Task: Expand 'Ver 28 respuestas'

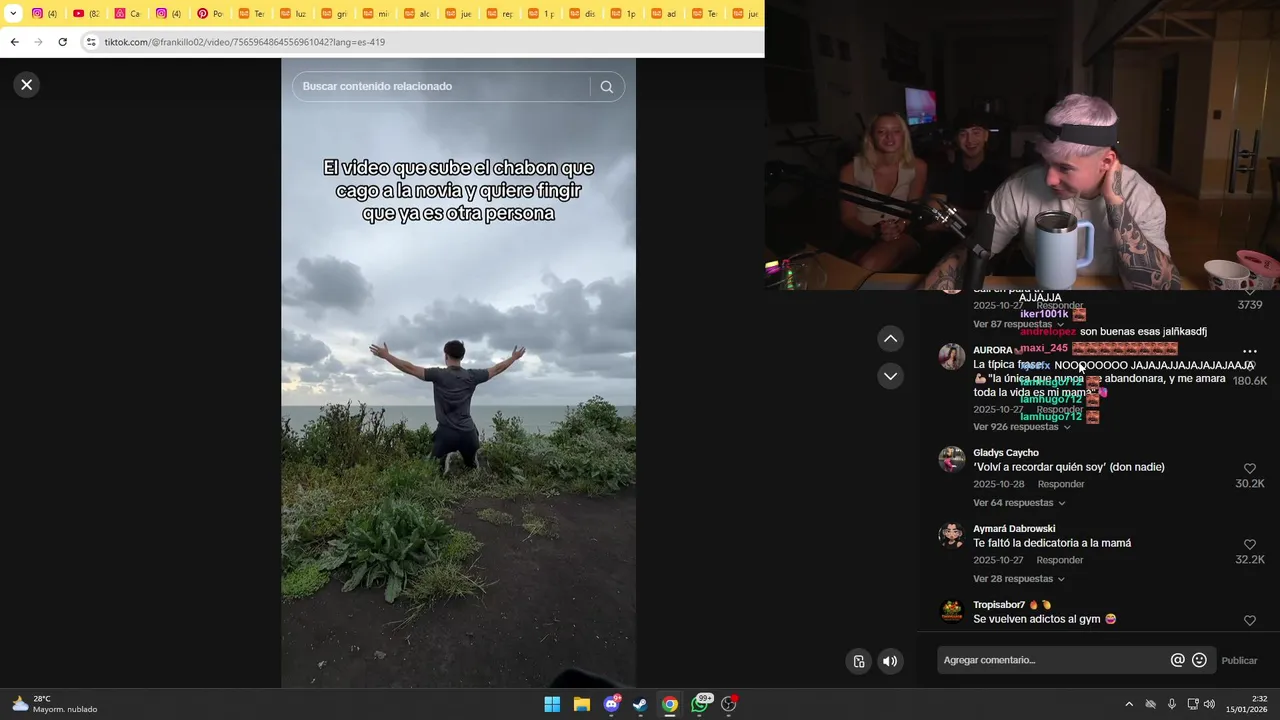Action: point(1018,579)
